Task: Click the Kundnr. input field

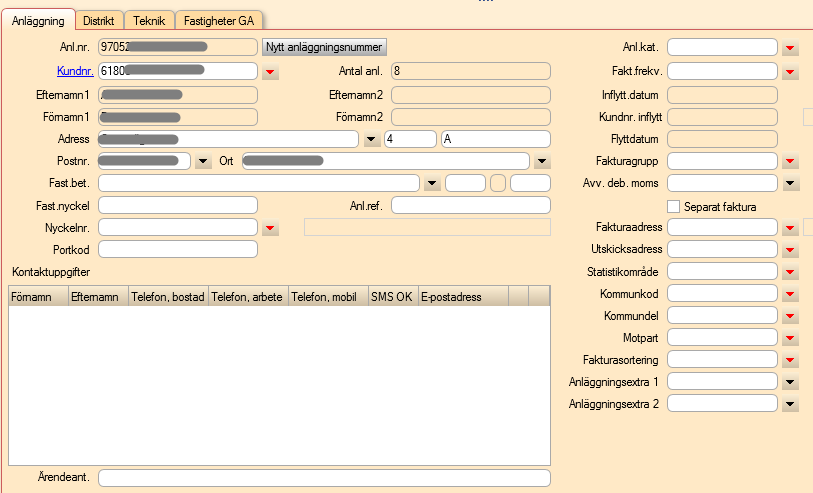Action: [x=178, y=71]
